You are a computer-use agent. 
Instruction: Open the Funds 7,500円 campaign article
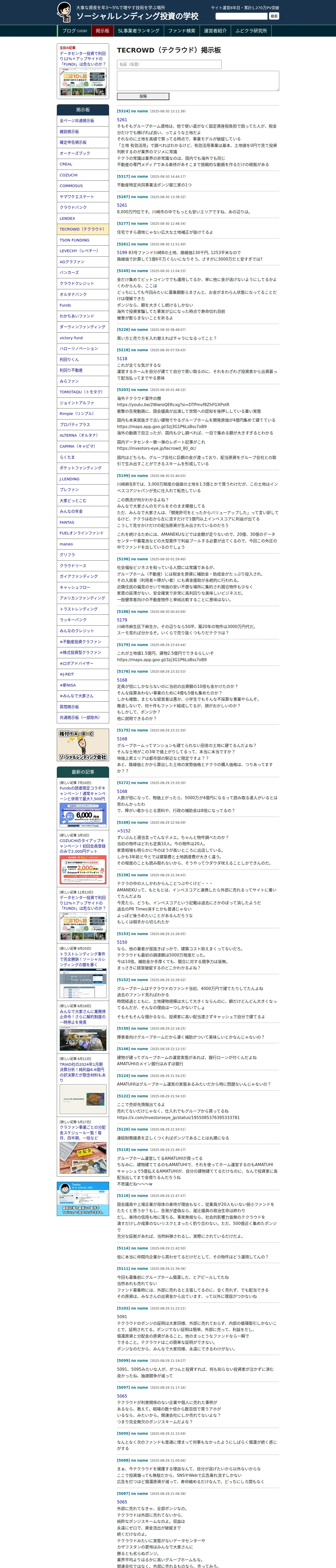[82, 793]
